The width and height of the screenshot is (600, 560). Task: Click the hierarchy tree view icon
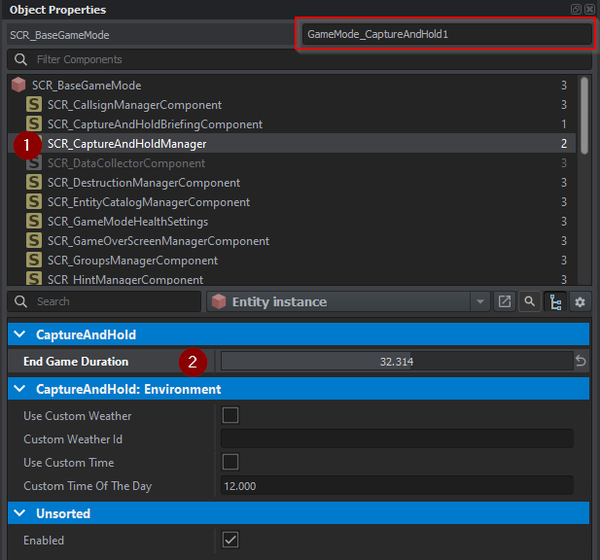pos(554,301)
